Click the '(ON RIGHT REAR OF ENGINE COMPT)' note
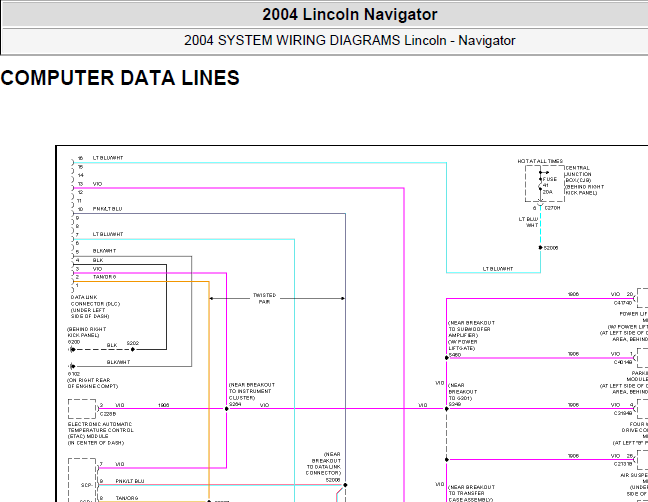This screenshot has width=648, height=502. tap(93, 383)
